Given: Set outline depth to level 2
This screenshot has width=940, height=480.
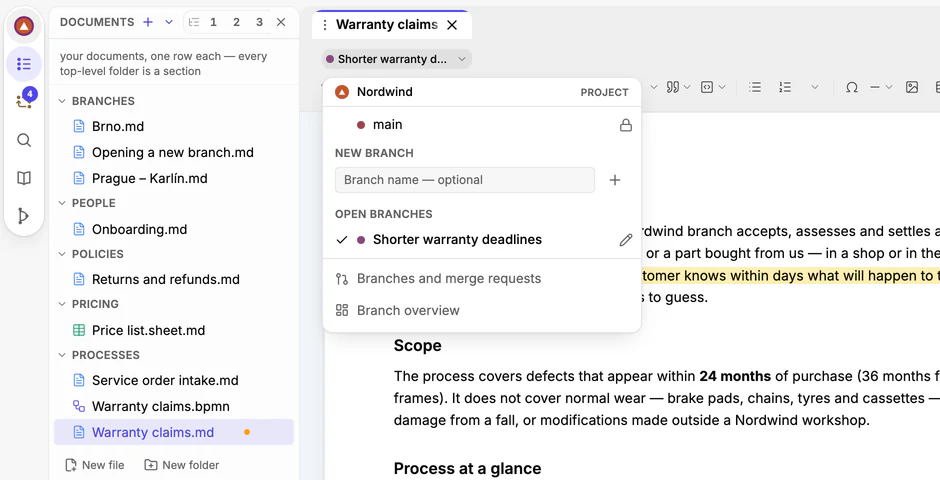Looking at the screenshot, I should (x=236, y=22).
